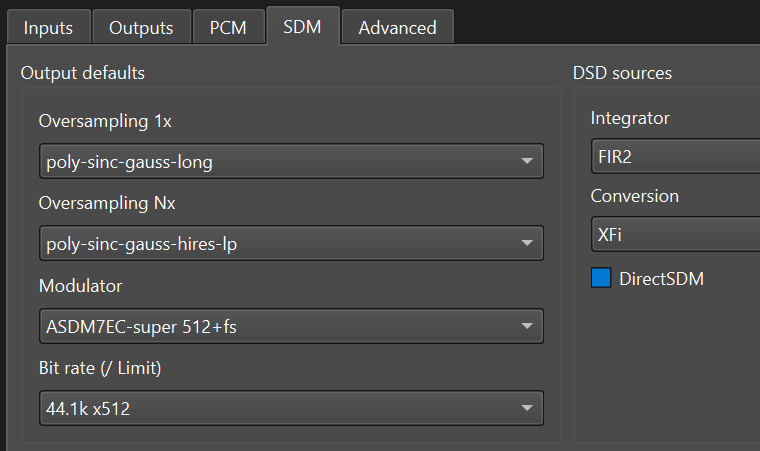Viewport: 760px width, 451px height.
Task: Click the arrow icon beside 44.1k x512
Action: [527, 407]
